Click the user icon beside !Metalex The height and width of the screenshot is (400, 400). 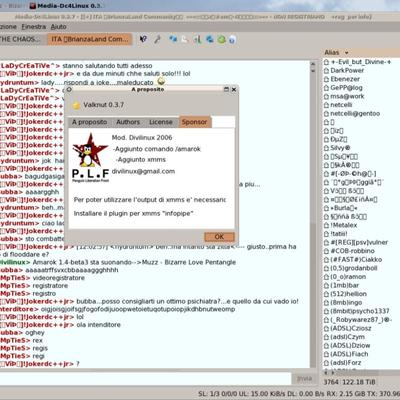327,225
